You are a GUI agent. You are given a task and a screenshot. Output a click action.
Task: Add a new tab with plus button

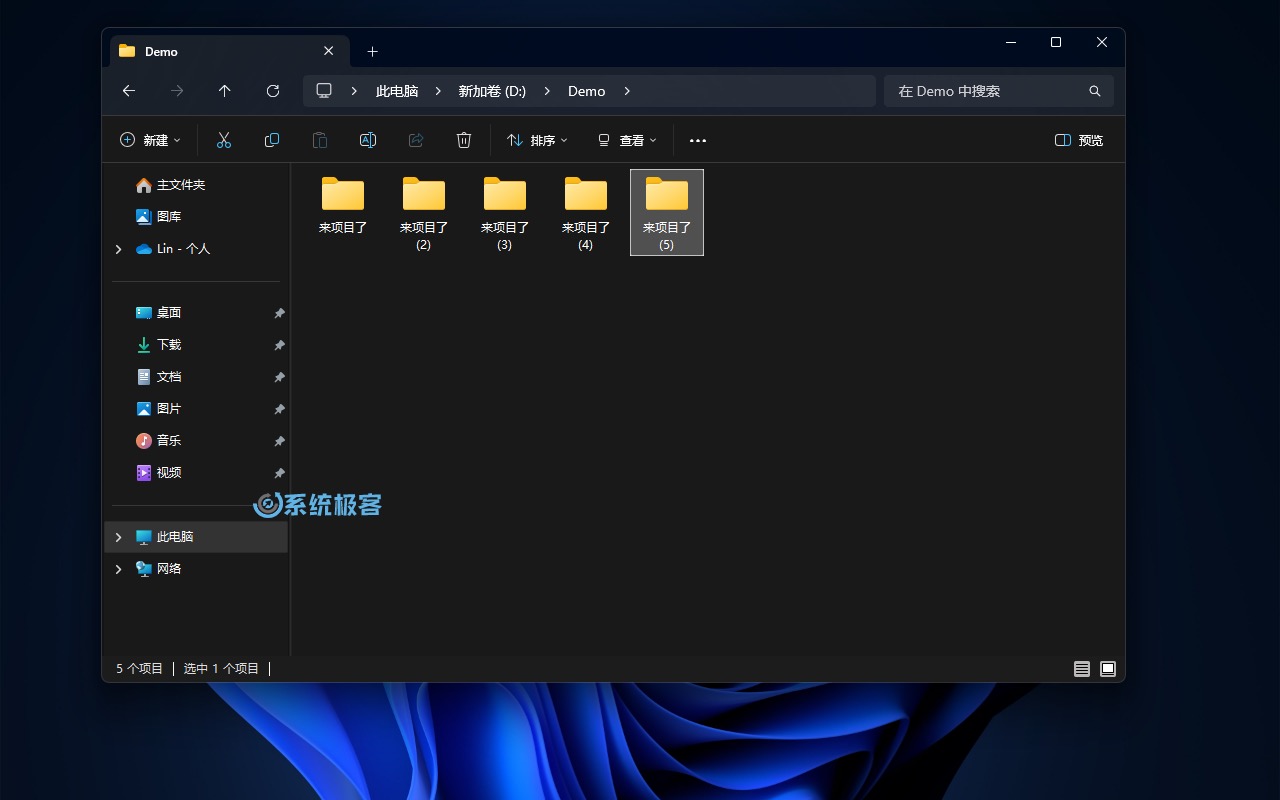(372, 51)
